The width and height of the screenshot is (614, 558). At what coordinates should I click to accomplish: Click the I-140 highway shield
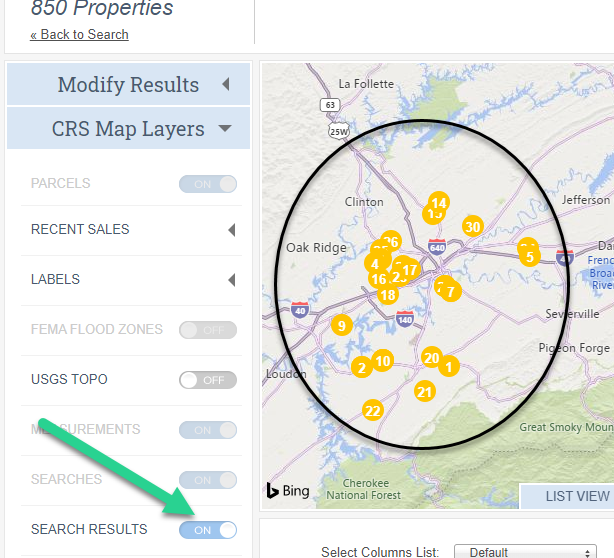coord(405,319)
